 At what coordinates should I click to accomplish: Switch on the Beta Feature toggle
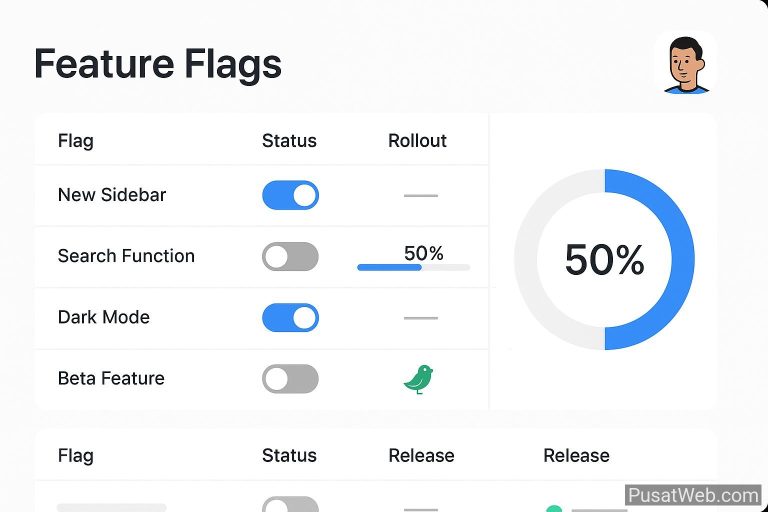[290, 379]
